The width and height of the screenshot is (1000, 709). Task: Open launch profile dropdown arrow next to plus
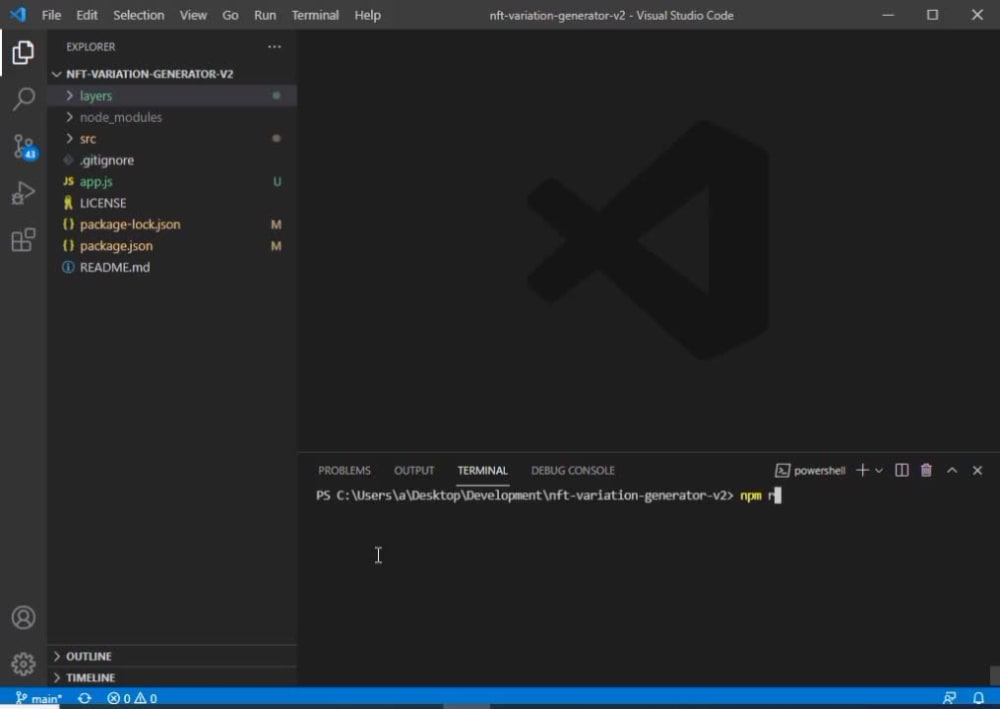point(879,471)
